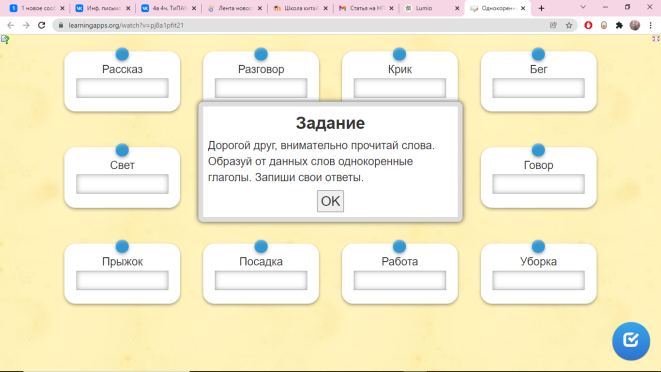661x372 pixels.
Task: Open the extensions puzzle icon
Action: (x=619, y=25)
